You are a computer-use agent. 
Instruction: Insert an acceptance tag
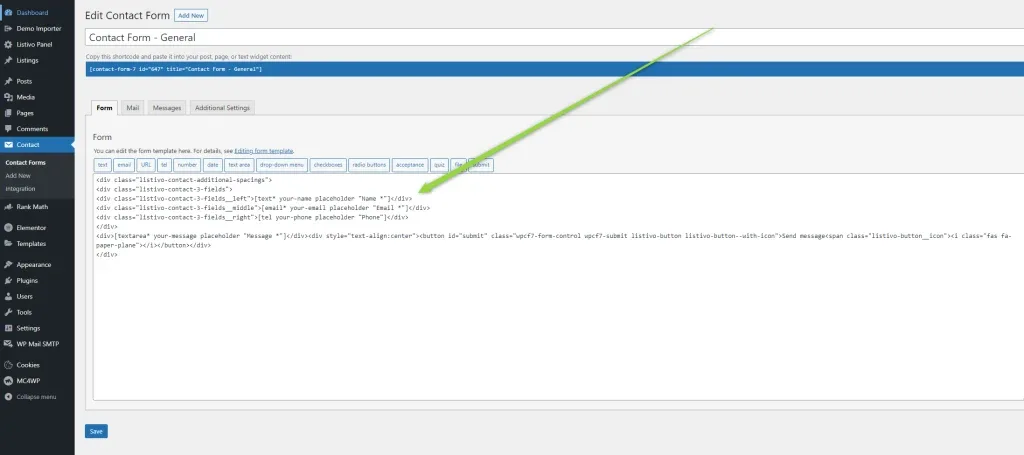click(410, 165)
